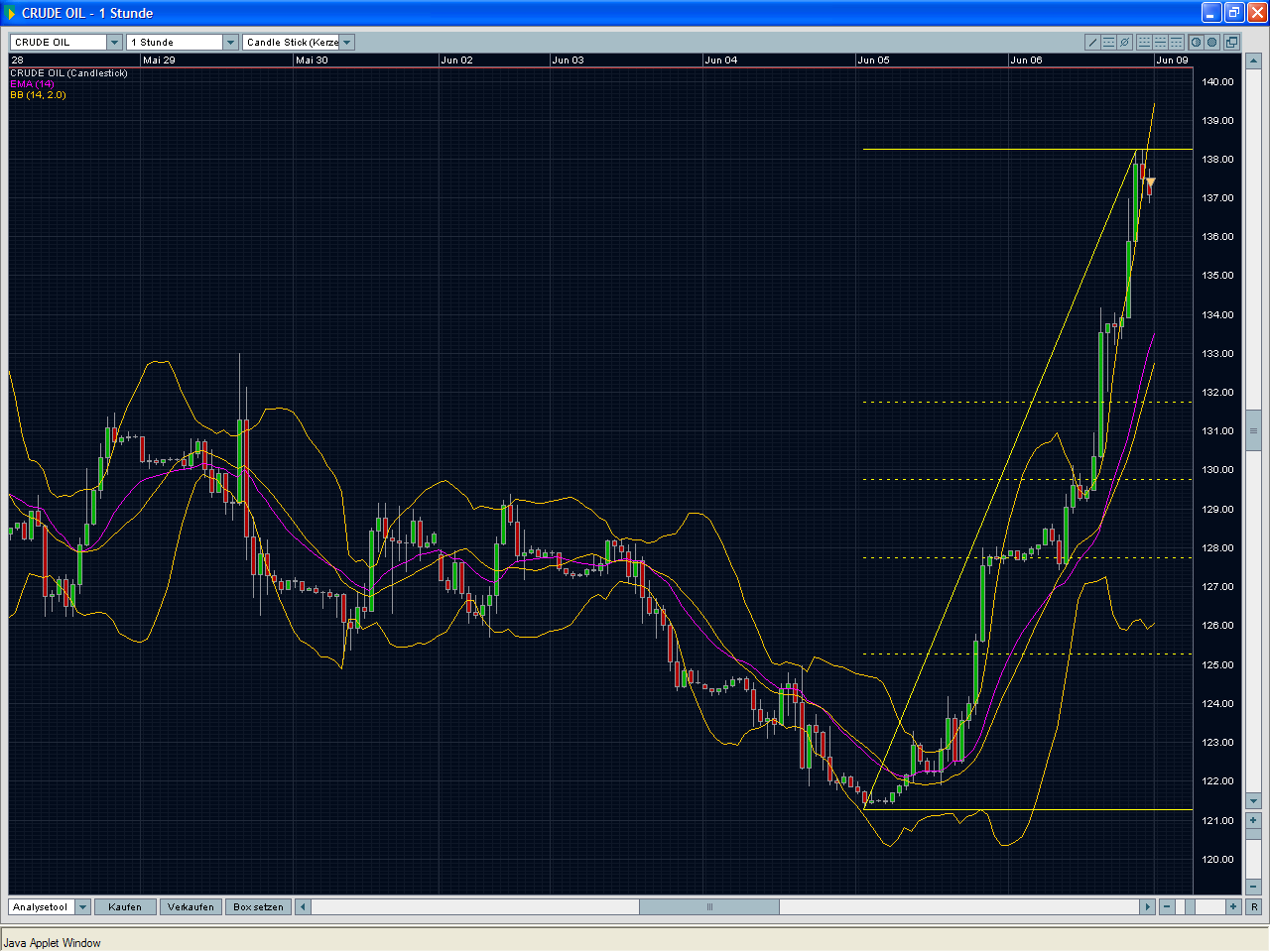Click the Kaufen button
1270x952 pixels.
[x=125, y=907]
